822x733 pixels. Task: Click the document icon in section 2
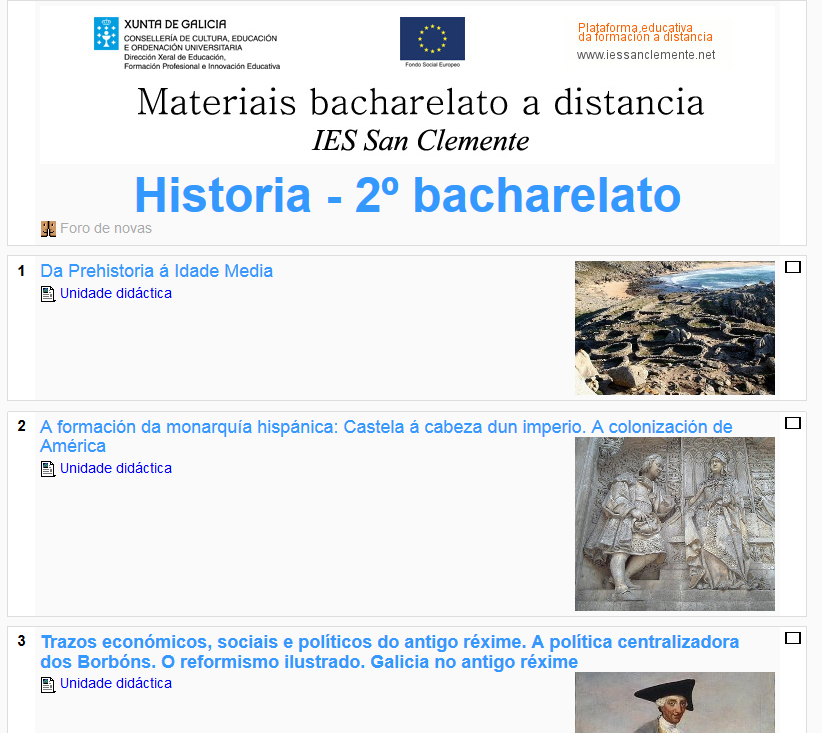tap(48, 469)
